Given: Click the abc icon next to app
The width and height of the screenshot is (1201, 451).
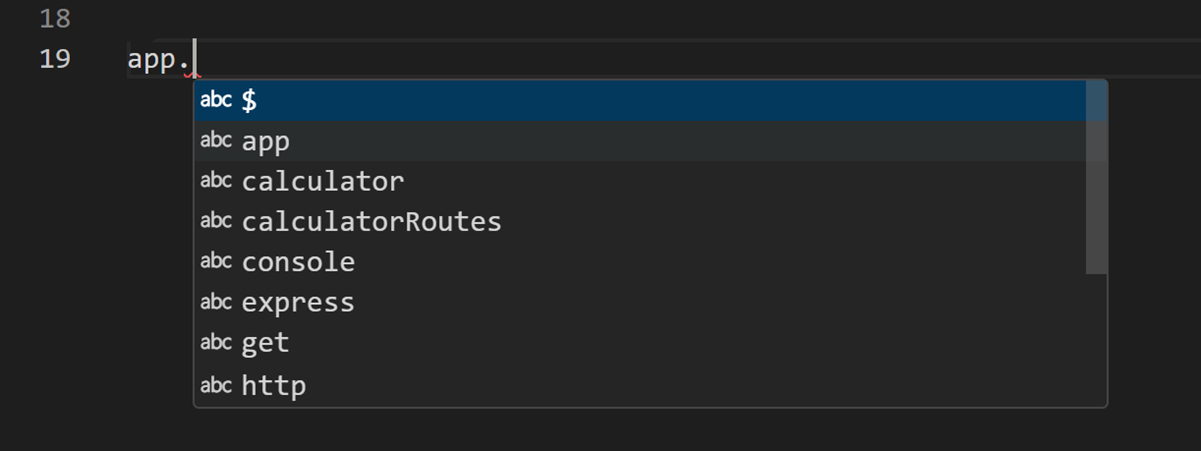Looking at the screenshot, I should (x=216, y=141).
